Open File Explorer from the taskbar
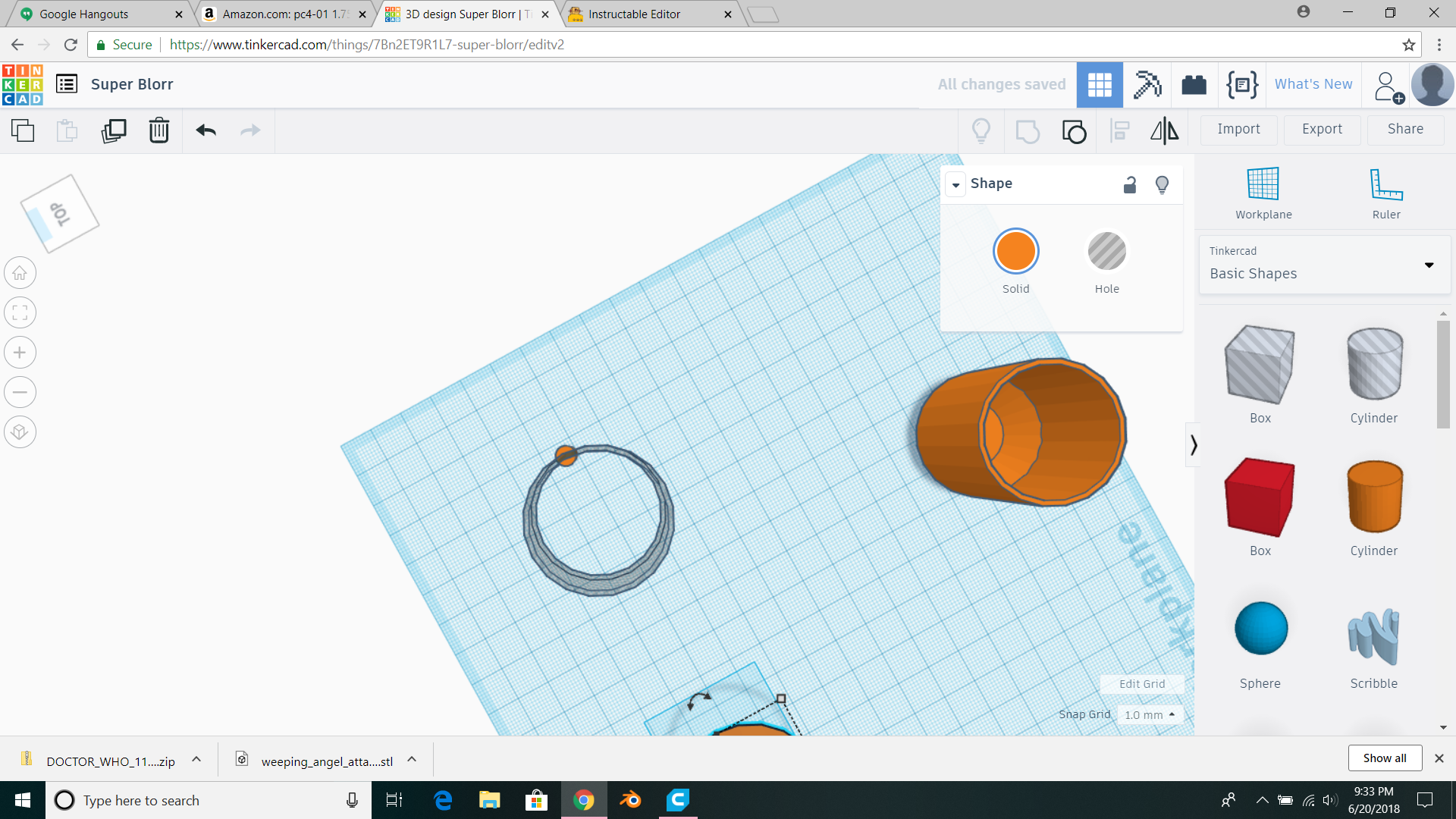This screenshot has height=819, width=1456. (x=490, y=800)
